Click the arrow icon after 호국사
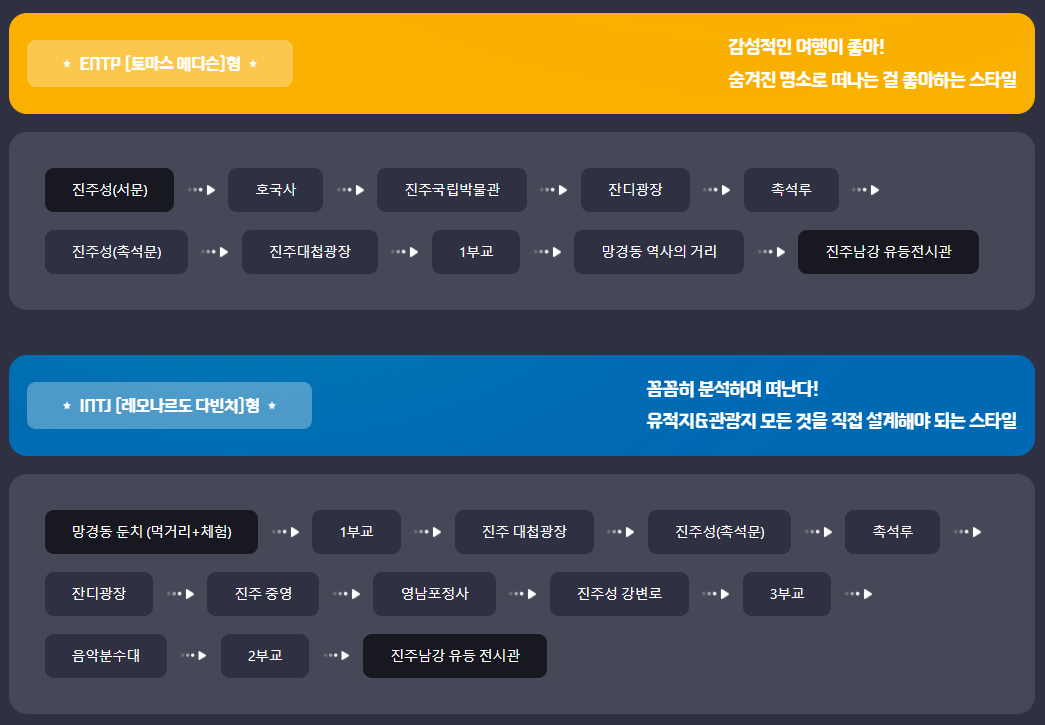 [x=349, y=189]
